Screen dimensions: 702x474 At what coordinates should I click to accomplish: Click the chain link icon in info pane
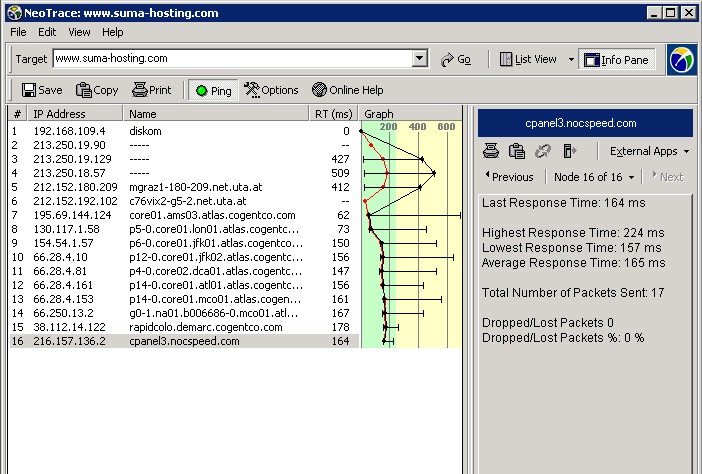click(x=543, y=151)
